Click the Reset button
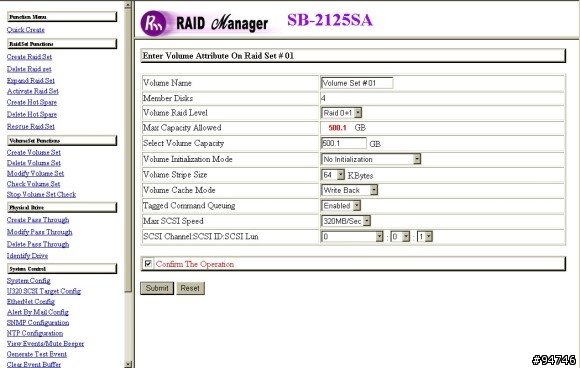The image size is (580, 368). point(190,288)
